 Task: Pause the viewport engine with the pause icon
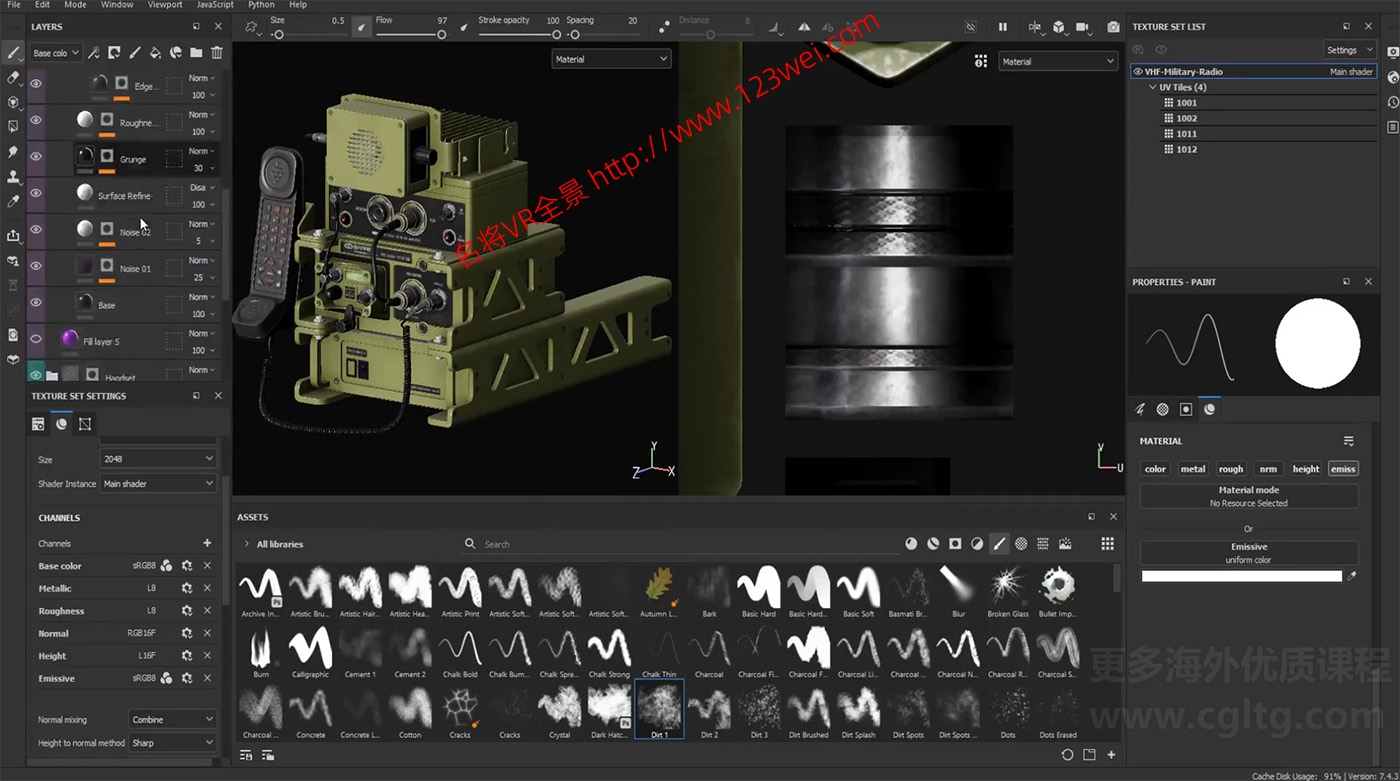pos(1003,27)
